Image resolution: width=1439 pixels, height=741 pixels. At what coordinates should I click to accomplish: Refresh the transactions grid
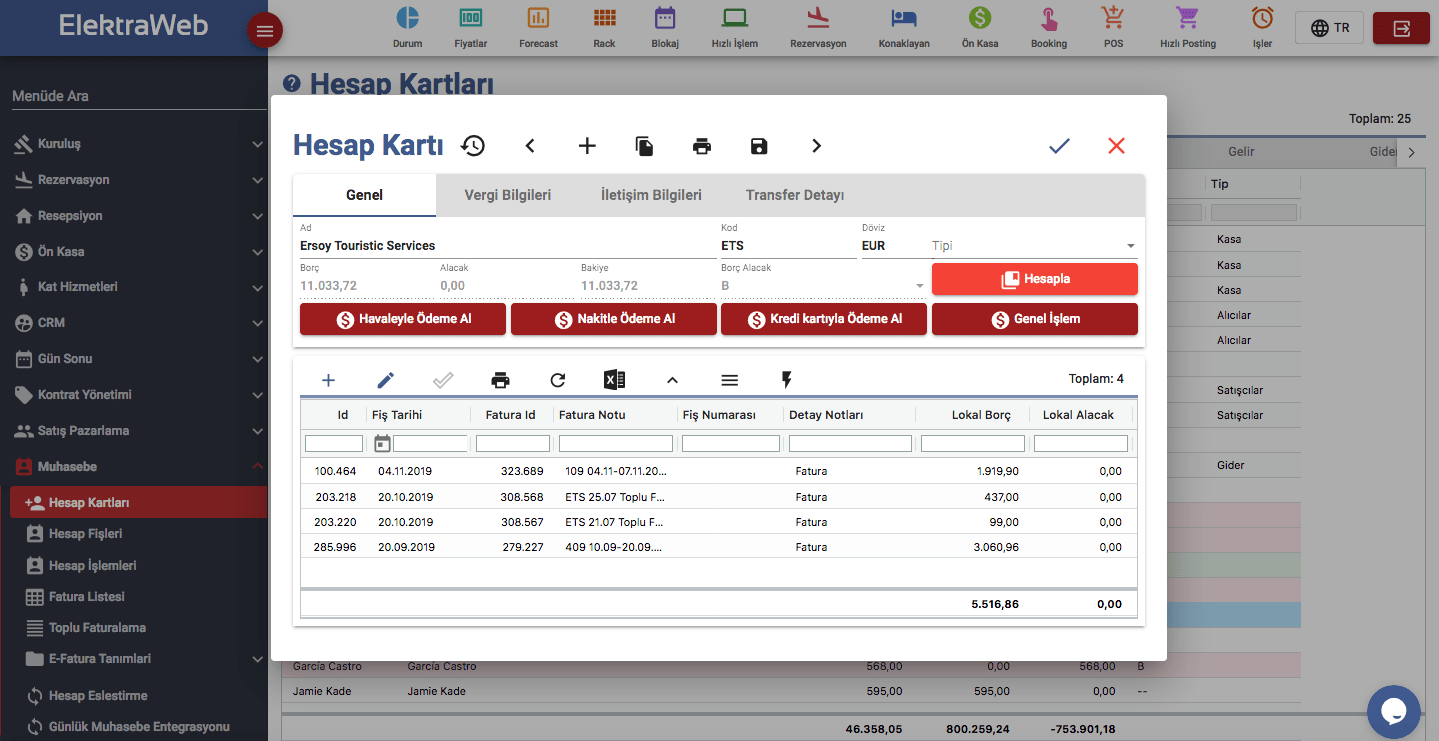[x=558, y=380]
